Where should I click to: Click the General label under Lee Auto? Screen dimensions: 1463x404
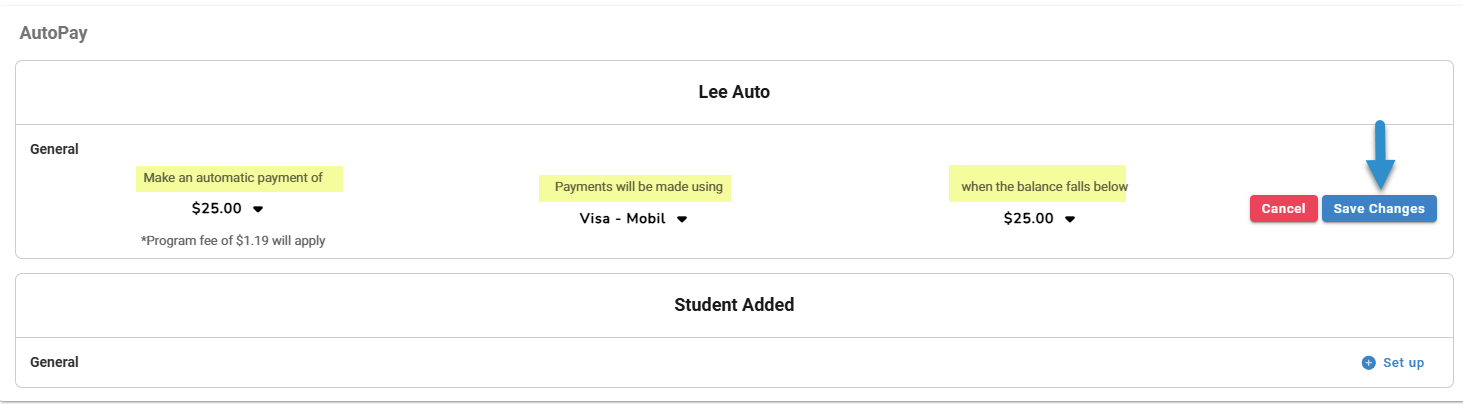point(54,149)
